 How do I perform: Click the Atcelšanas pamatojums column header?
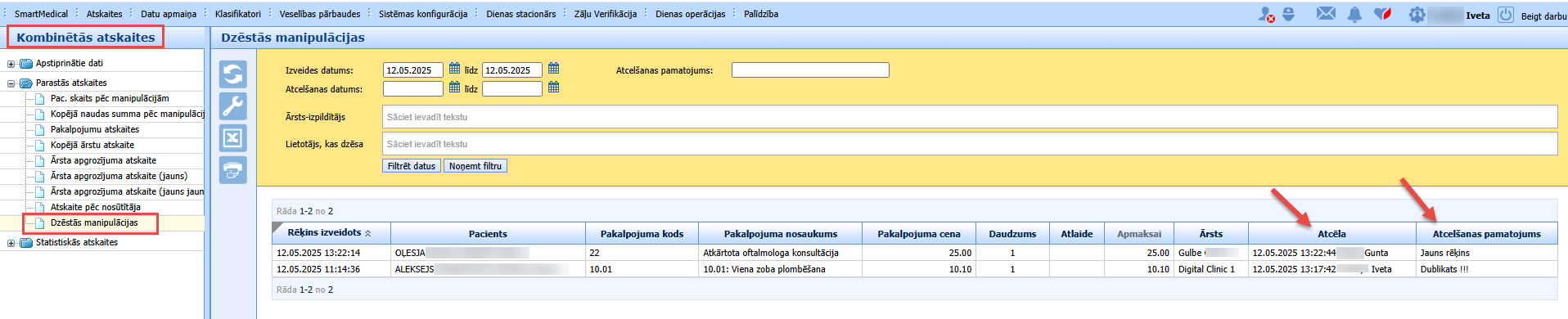(x=1486, y=234)
